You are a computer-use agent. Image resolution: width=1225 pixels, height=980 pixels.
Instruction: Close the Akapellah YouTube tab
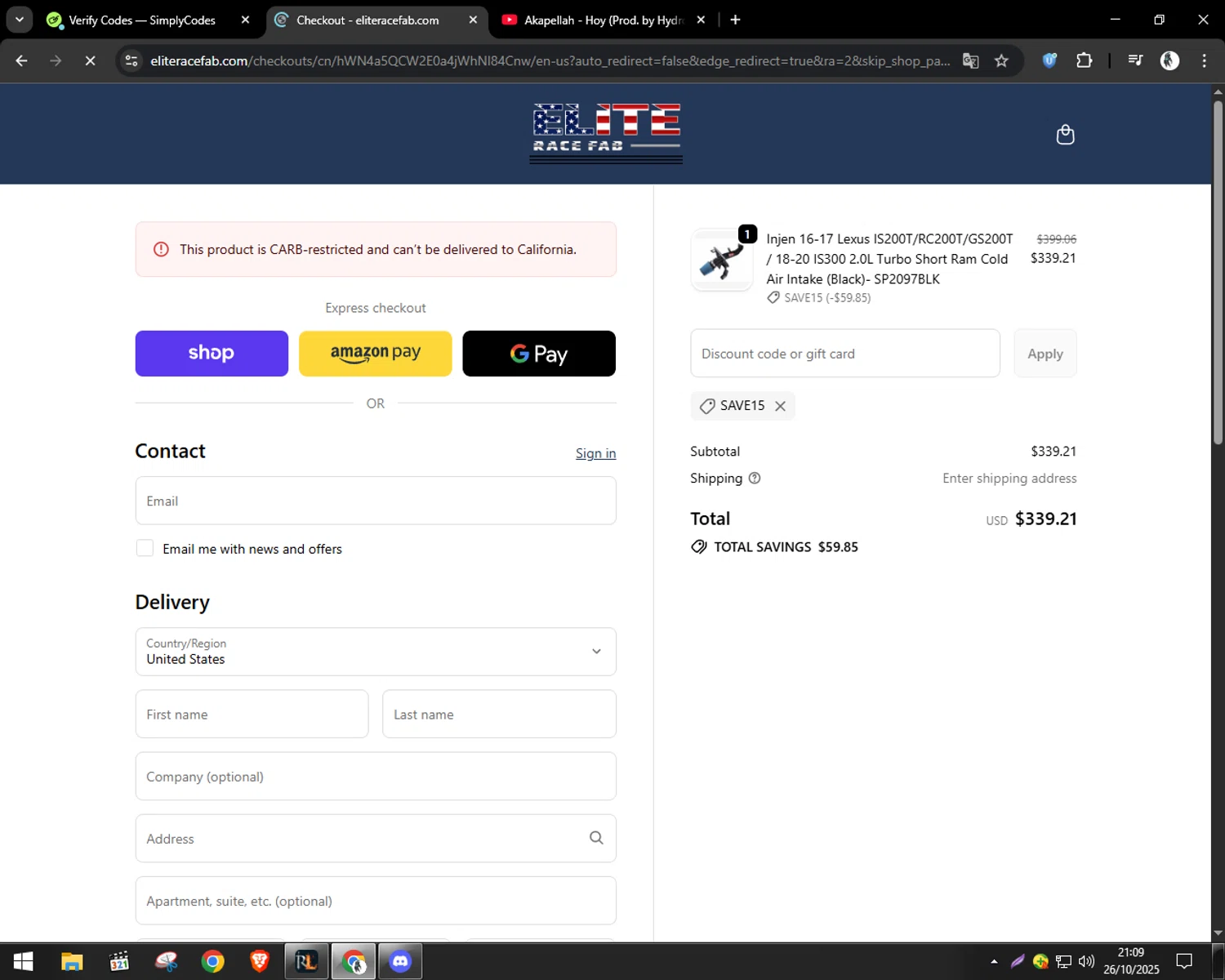701,20
